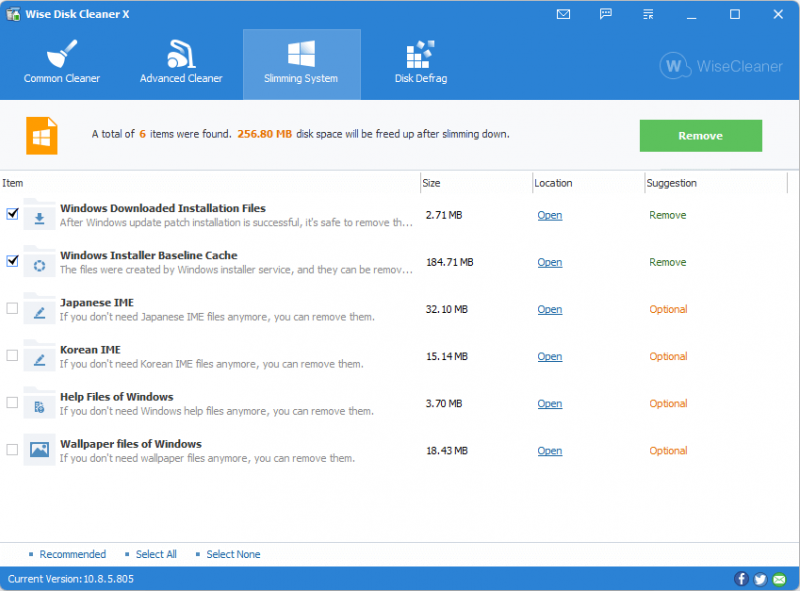Viewport: 800px width, 591px height.
Task: Select the Korean IME title text
Action: click(90, 350)
